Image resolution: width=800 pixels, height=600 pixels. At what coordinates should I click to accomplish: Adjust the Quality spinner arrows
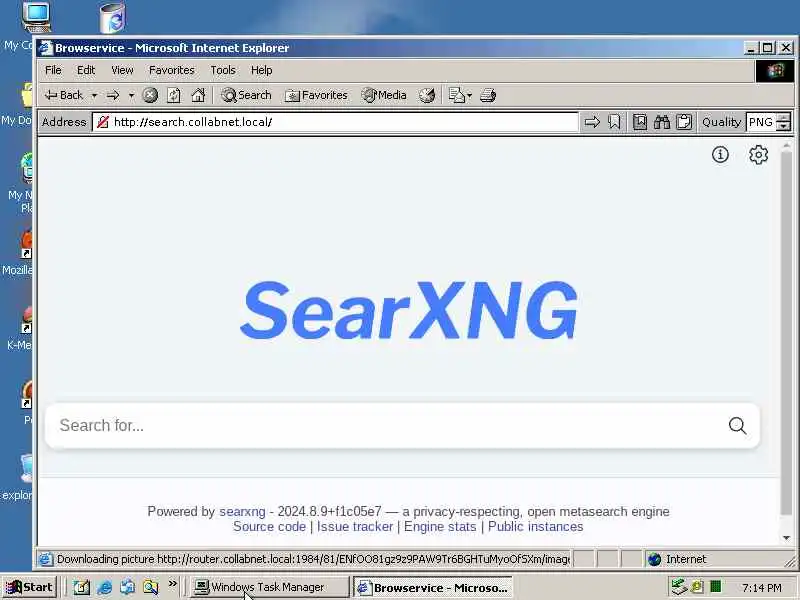tap(783, 122)
